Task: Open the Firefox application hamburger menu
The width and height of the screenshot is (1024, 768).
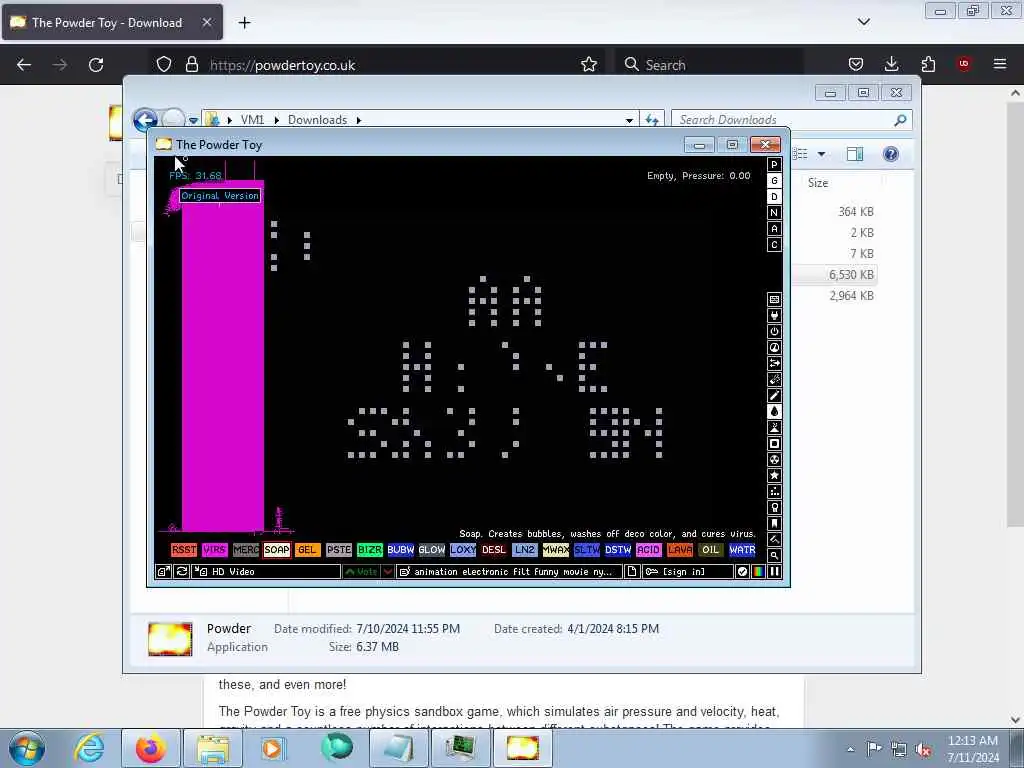Action: coord(1000,64)
